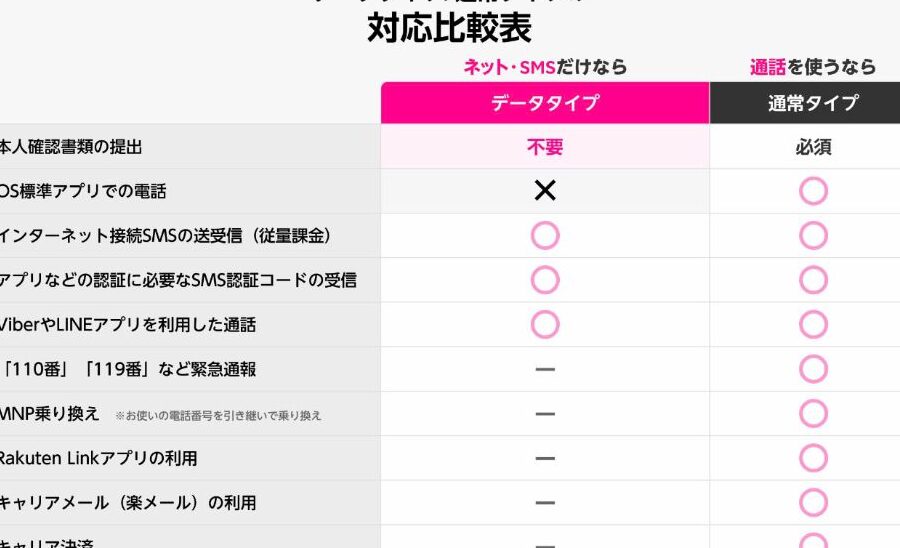
Task: Click the 必須 cell under 通常タイプ
Action: 813,147
